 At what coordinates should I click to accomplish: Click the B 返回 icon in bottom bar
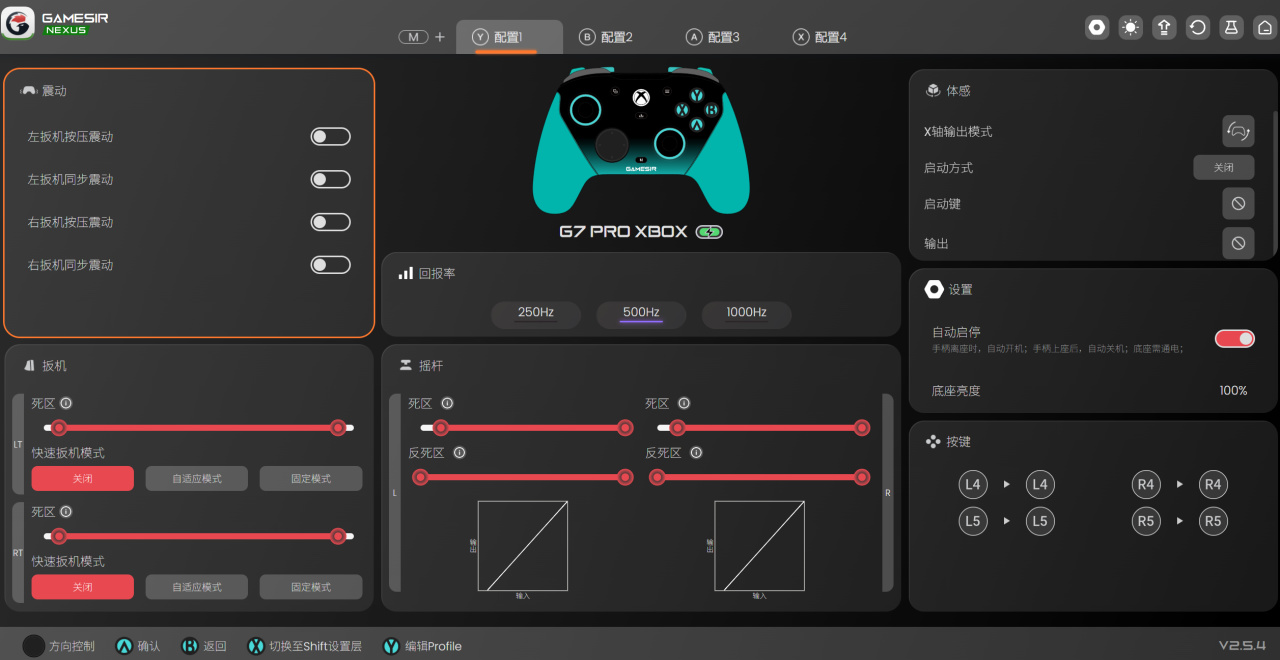click(x=189, y=646)
